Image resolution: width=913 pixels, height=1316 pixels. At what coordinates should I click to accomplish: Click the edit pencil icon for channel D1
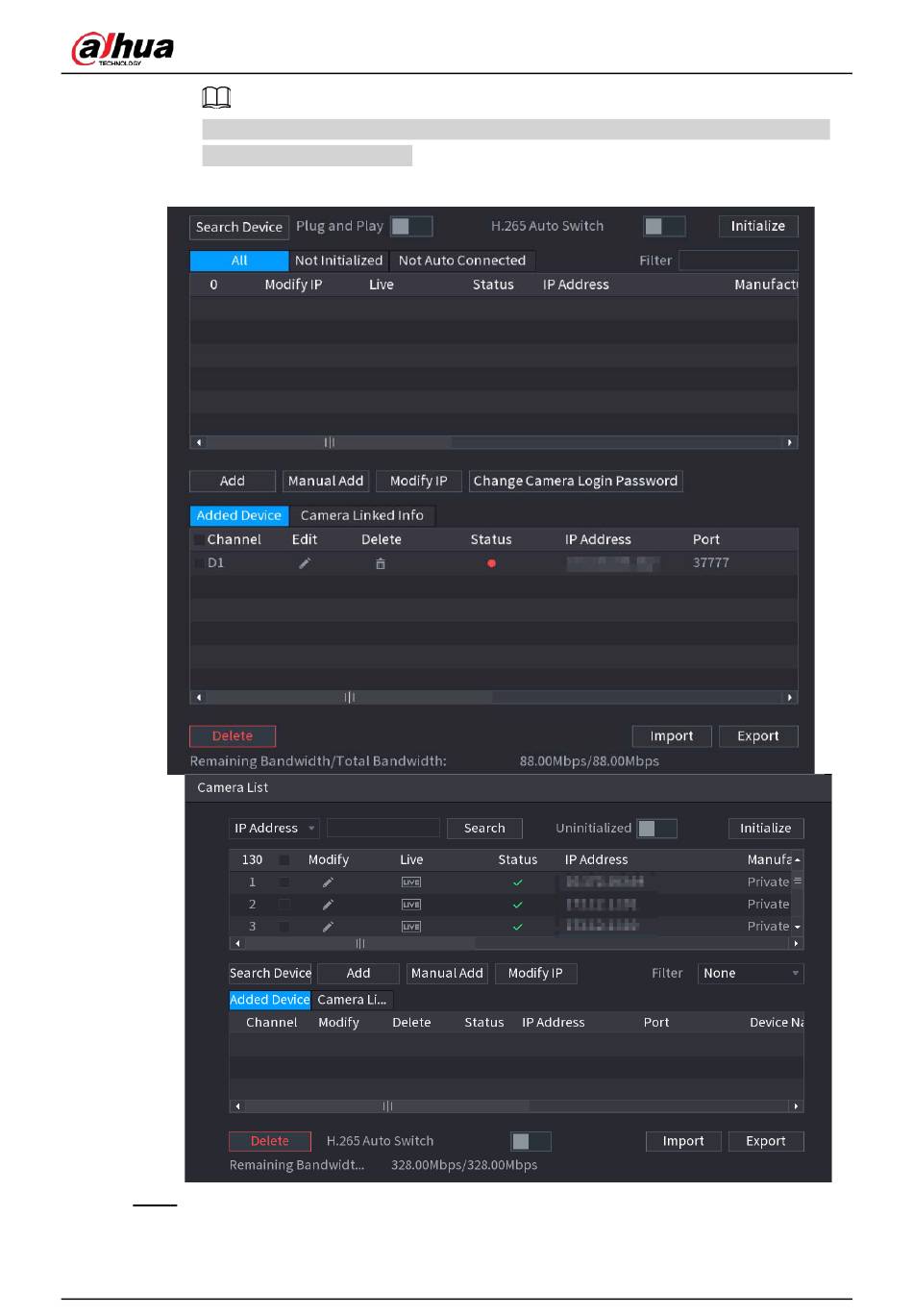(305, 563)
